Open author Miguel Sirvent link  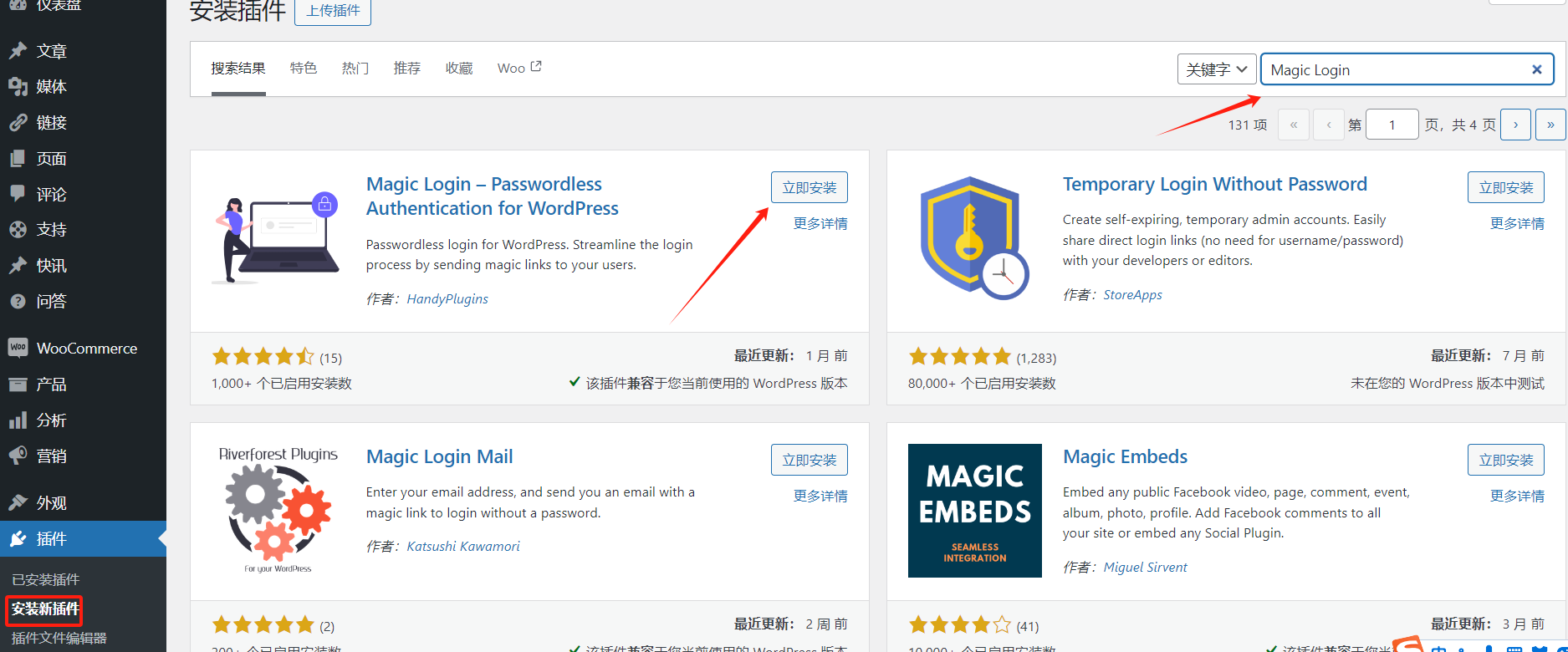[1145, 568]
